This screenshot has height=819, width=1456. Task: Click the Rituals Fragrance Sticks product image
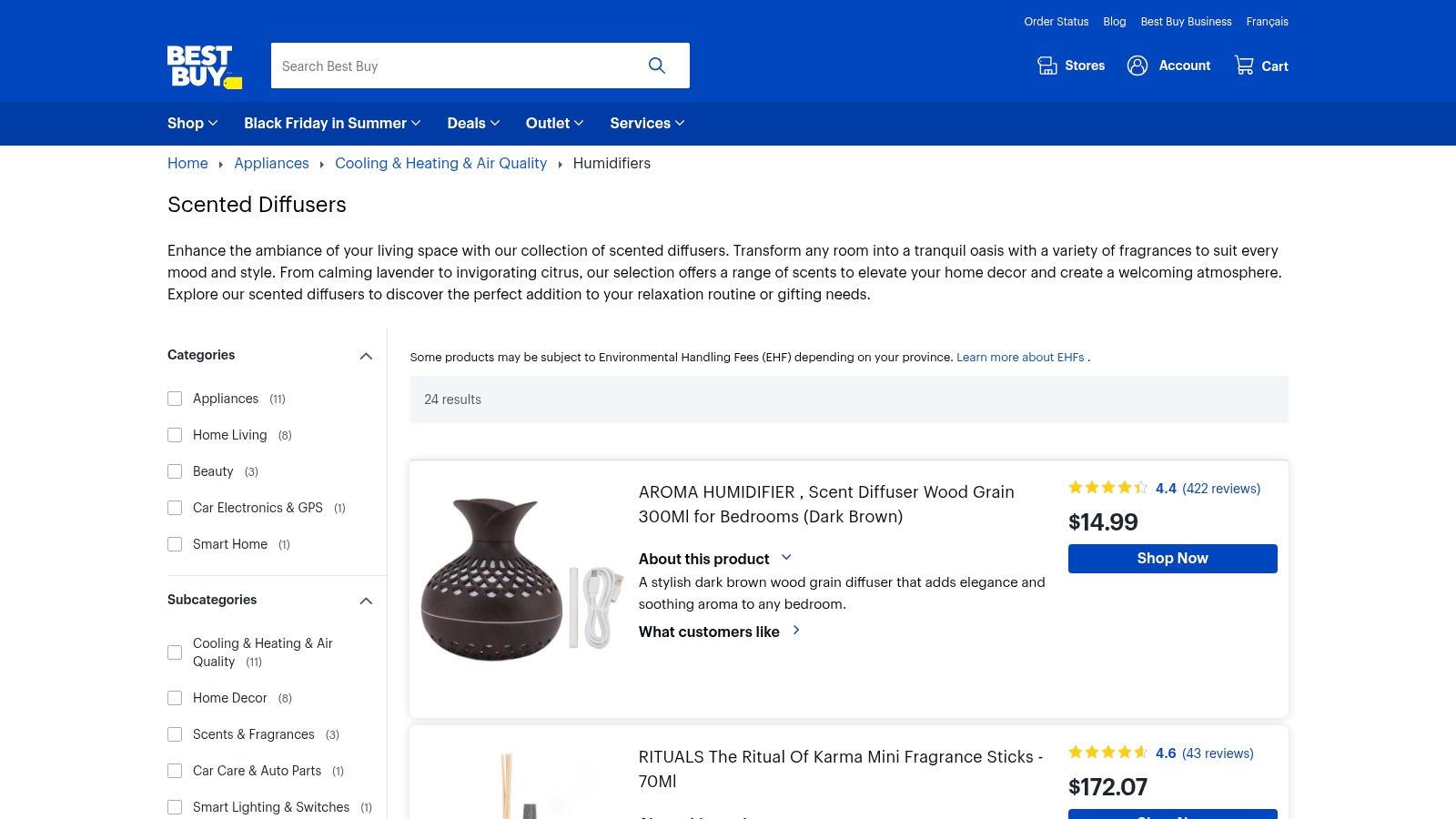point(522,785)
